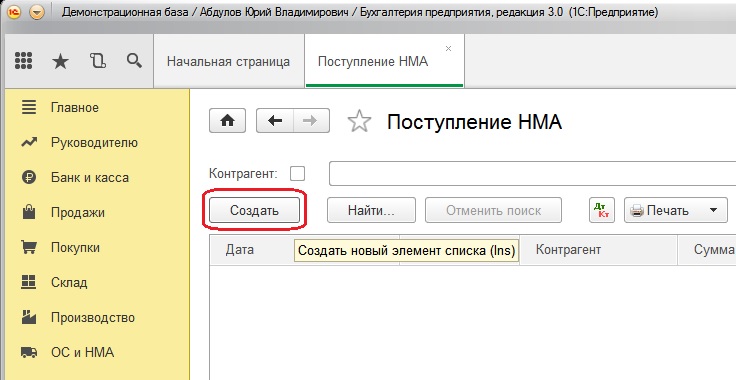
Task: Navigate forward with right arrow button
Action: [311, 121]
